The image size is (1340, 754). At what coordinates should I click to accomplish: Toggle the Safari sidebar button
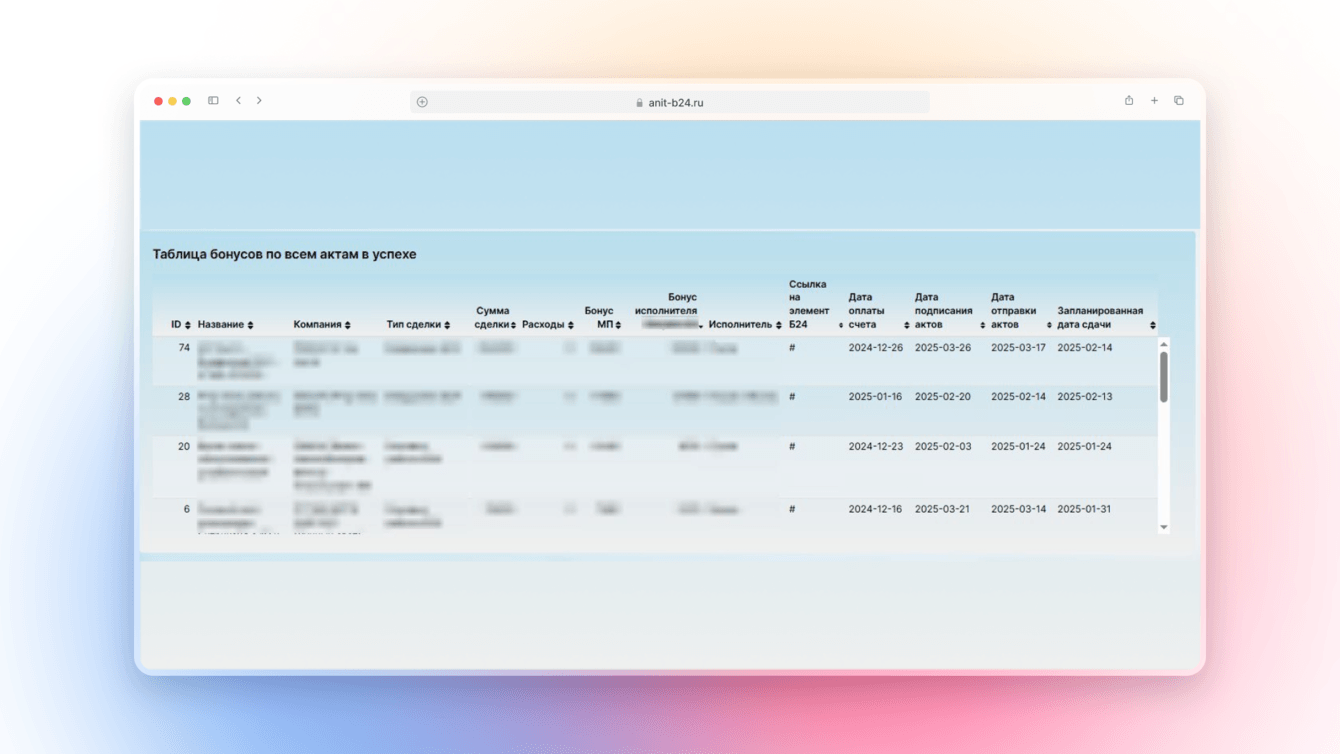pos(213,101)
